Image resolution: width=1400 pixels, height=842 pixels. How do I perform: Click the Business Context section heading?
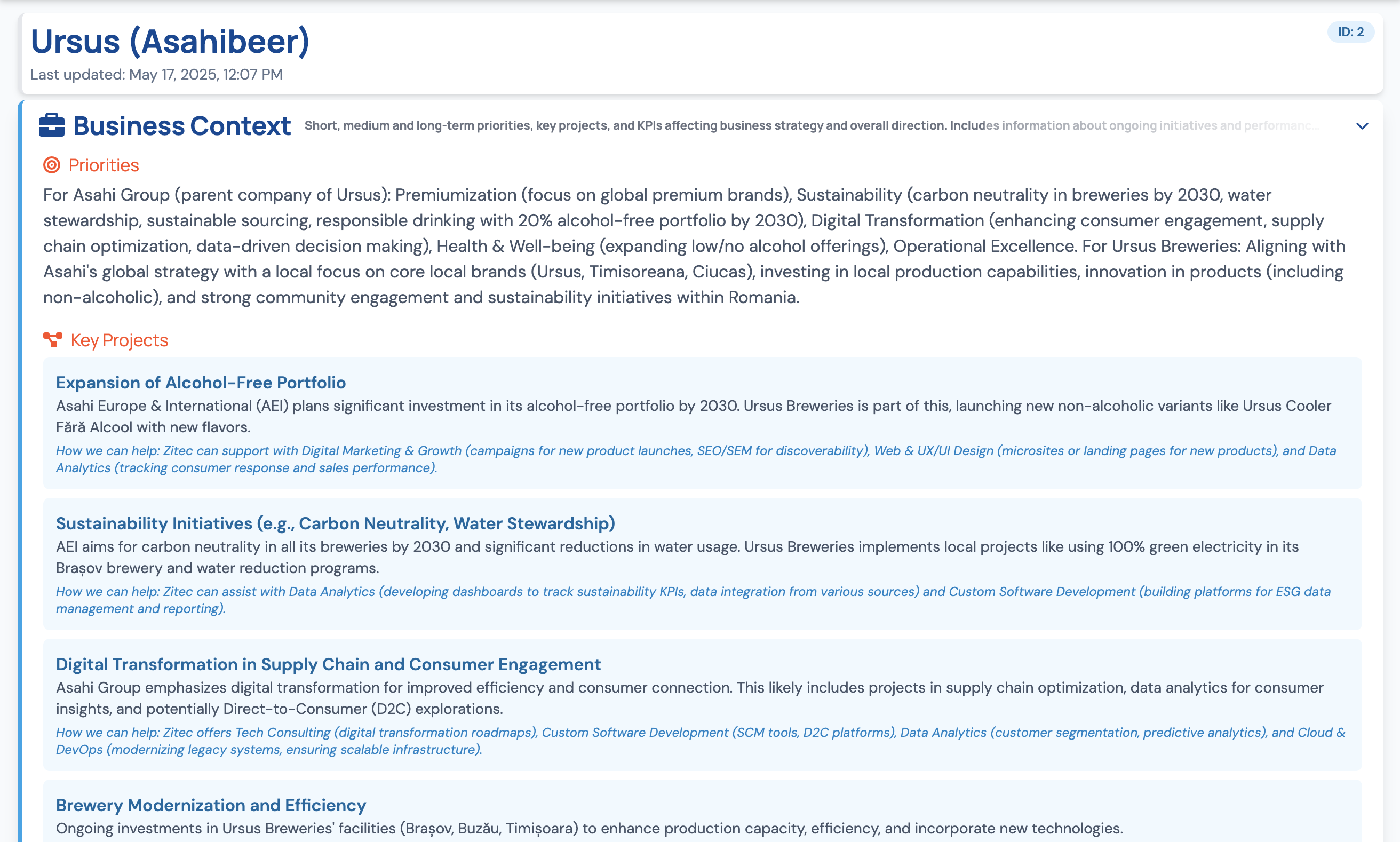click(181, 126)
